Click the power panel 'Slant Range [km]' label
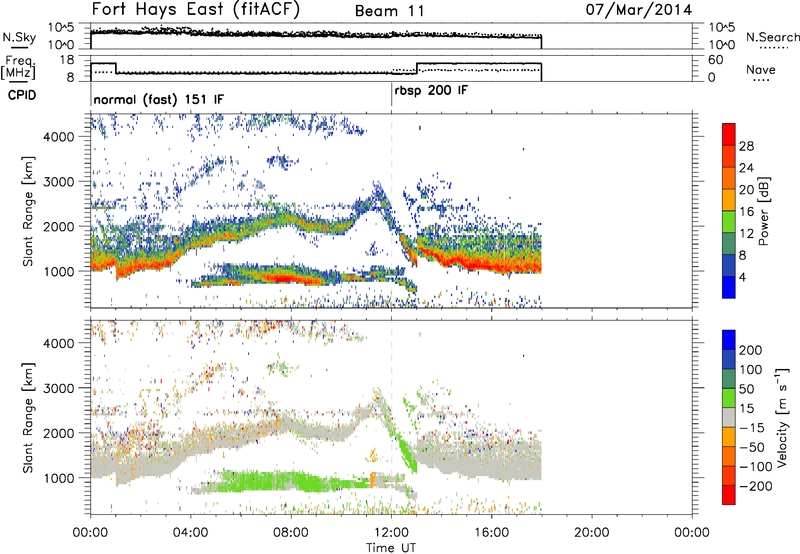 pyautogui.click(x=28, y=211)
